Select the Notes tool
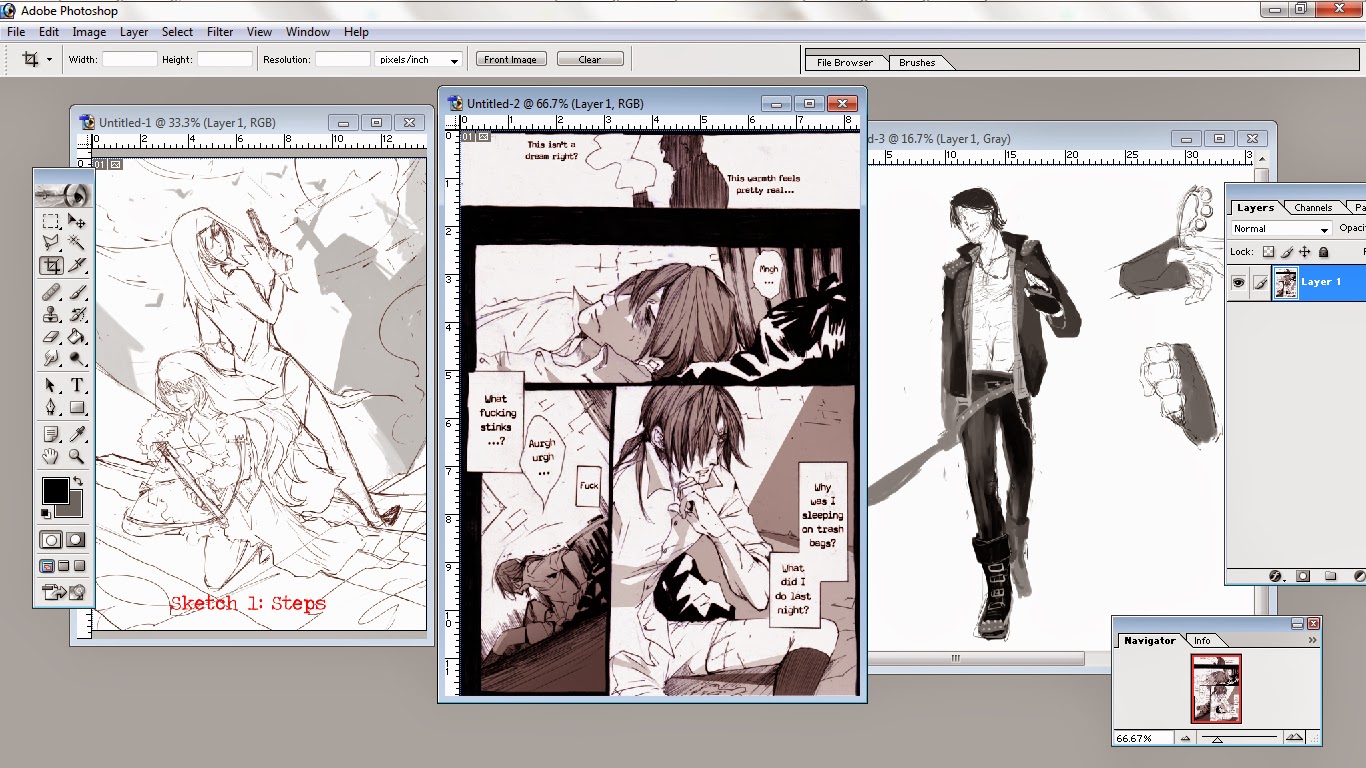 51,434
